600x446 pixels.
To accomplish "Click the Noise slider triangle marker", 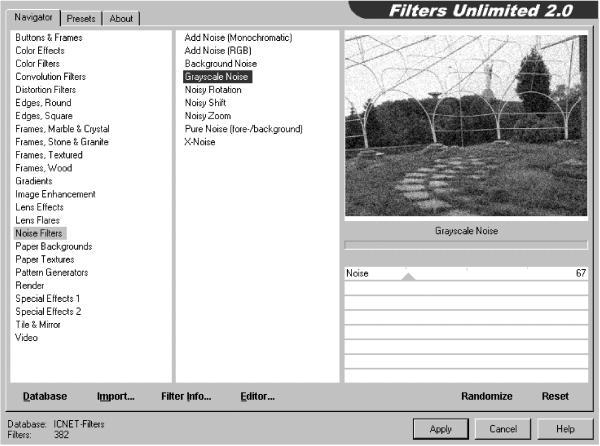I will pyautogui.click(x=408, y=277).
